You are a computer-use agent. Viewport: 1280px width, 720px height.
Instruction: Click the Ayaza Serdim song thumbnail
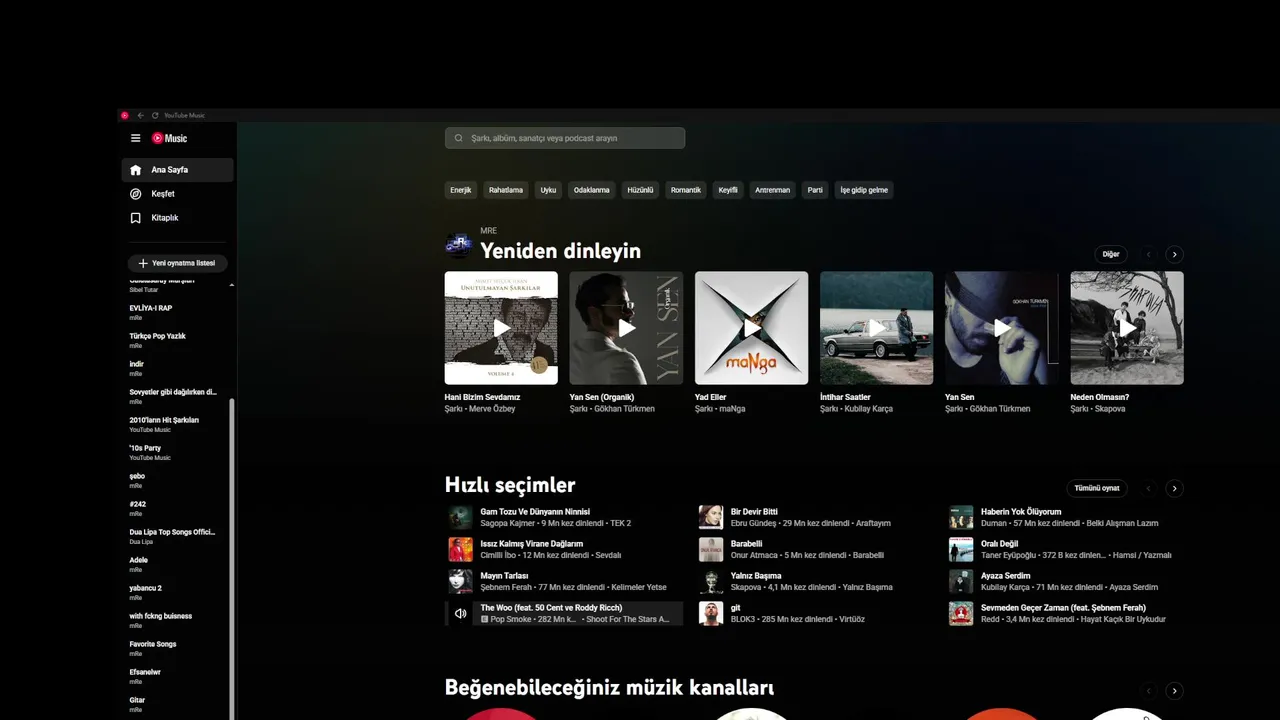[x=961, y=581]
